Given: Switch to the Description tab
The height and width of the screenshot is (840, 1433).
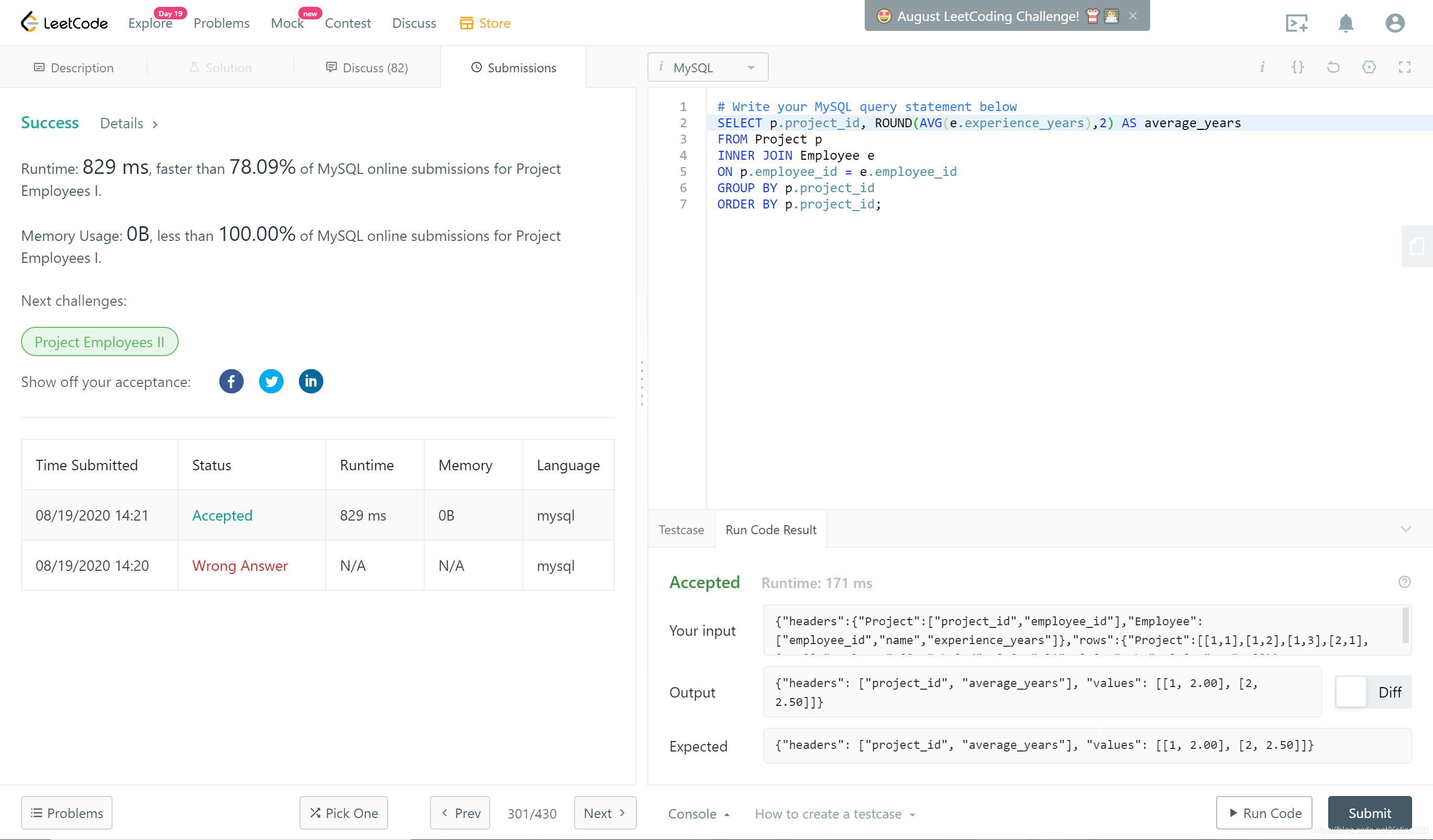Looking at the screenshot, I should point(74,68).
